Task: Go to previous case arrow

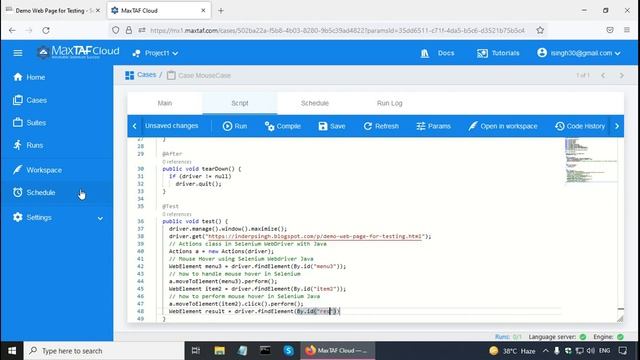Action: [603, 76]
